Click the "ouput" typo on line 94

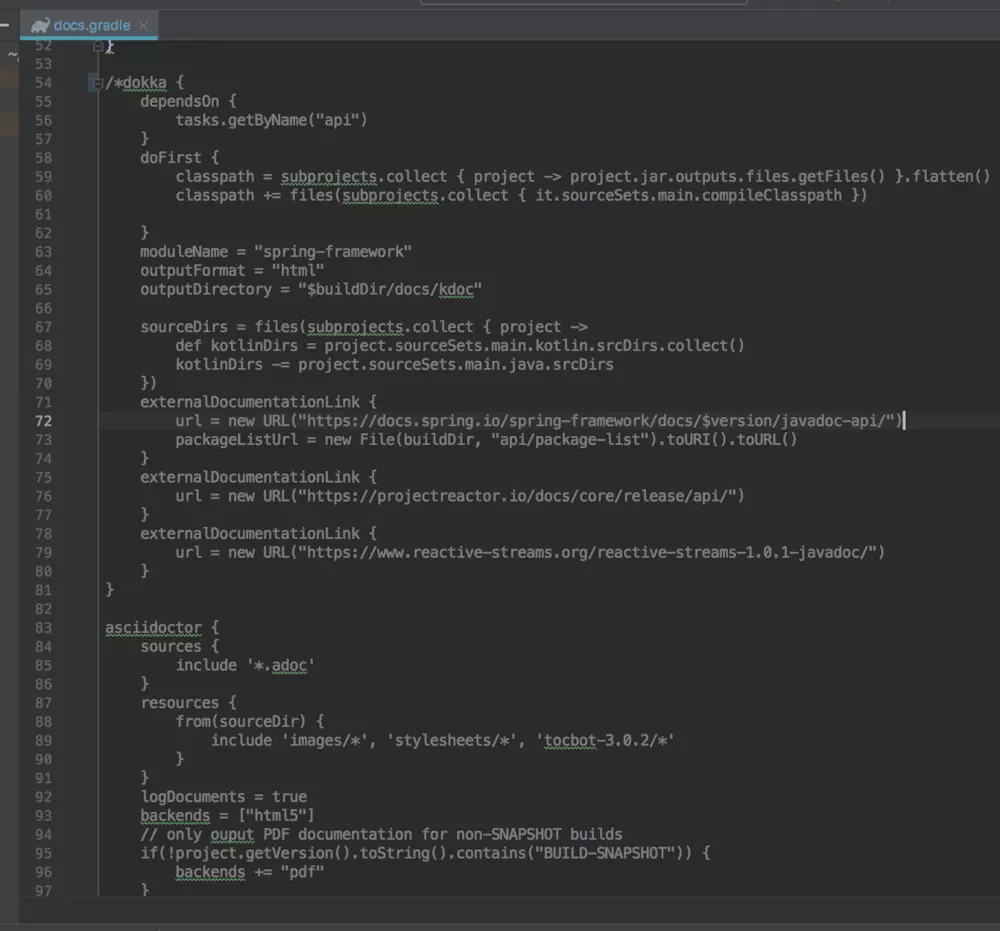click(232, 835)
